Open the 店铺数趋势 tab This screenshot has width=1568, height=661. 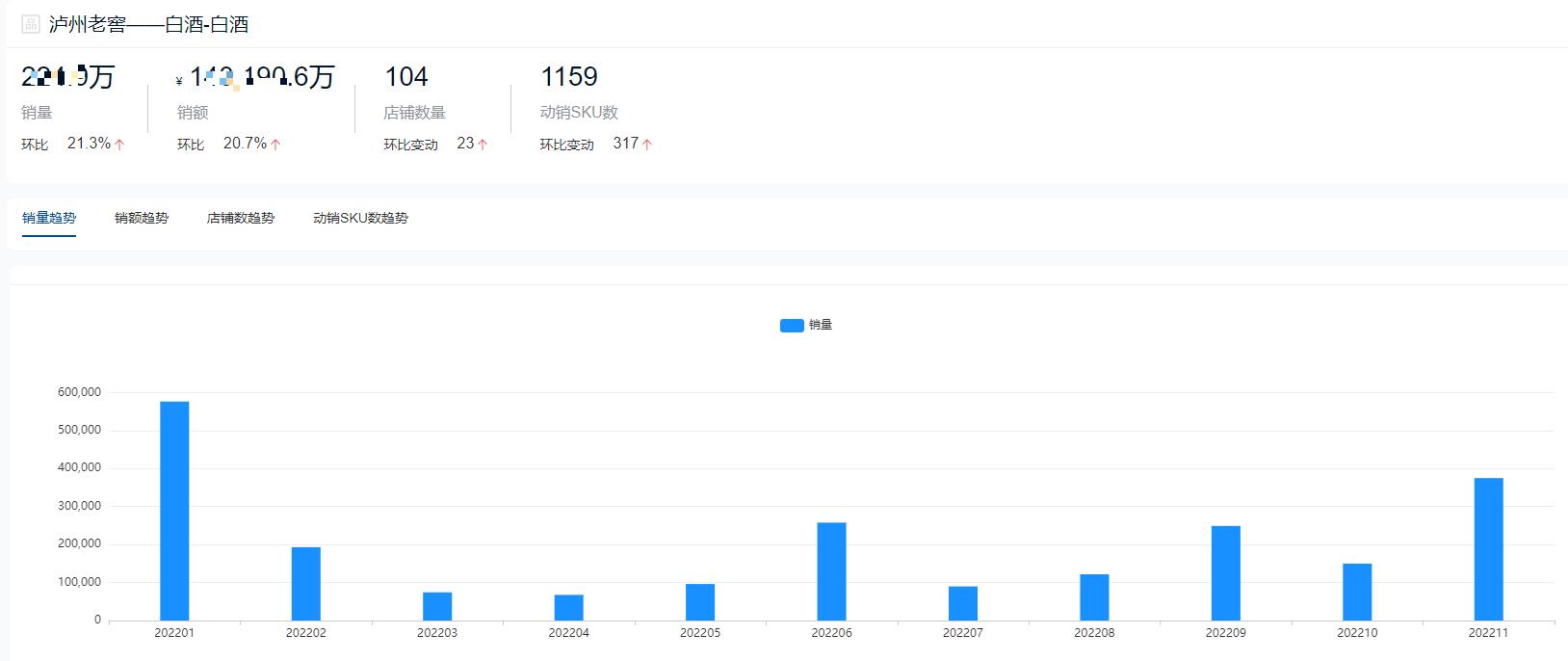241,218
